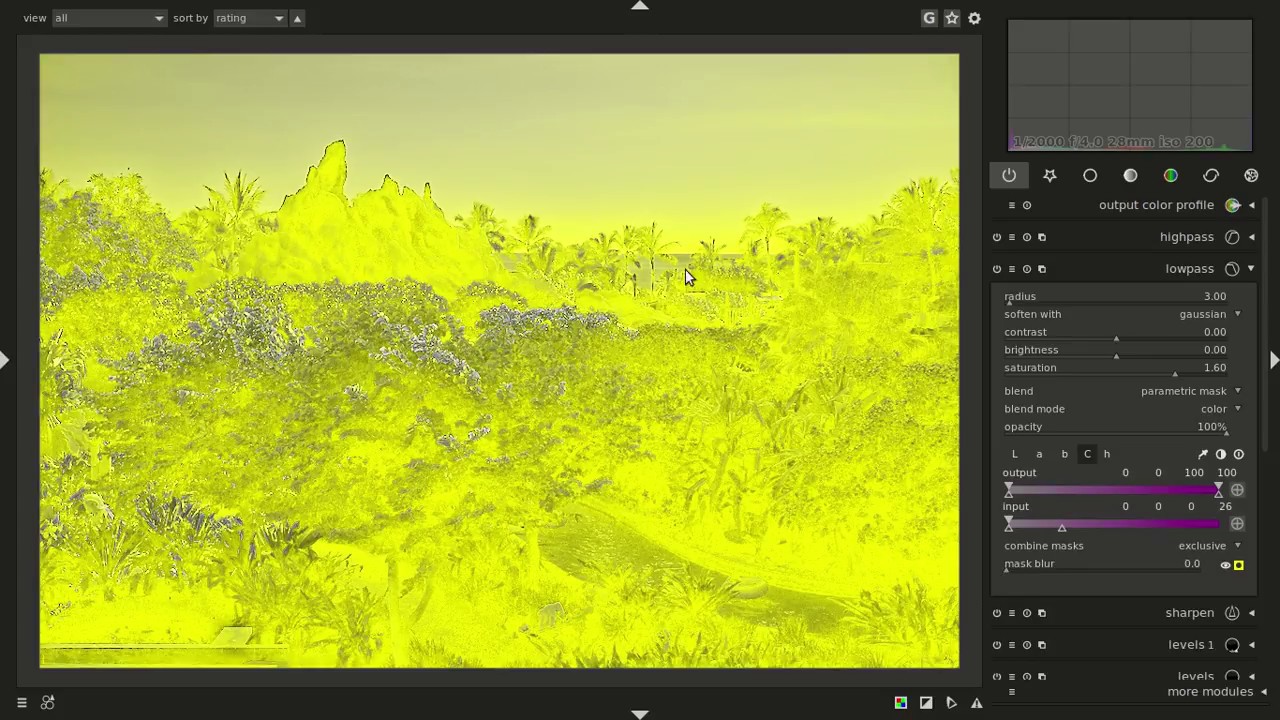This screenshot has width=1280, height=720.
Task: Select the a channel tab
Action: [x=1039, y=454]
